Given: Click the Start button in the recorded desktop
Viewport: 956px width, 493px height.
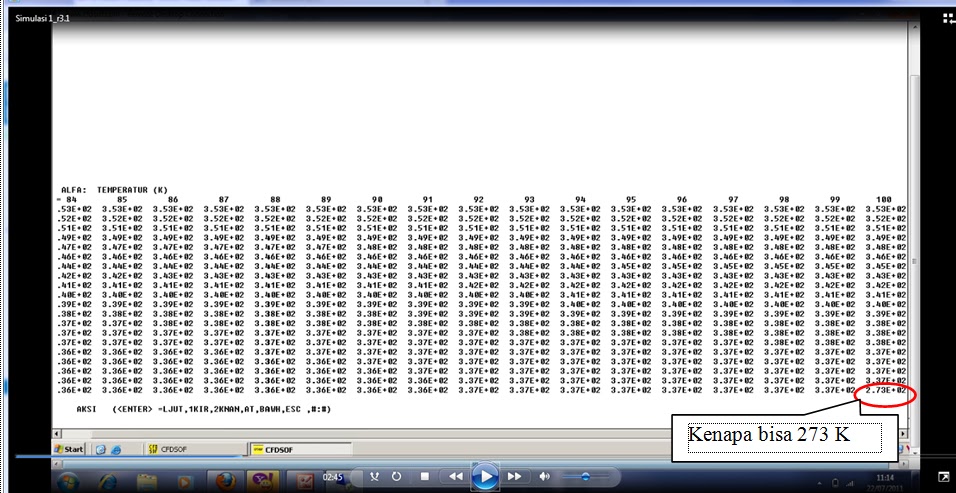Looking at the screenshot, I should pyautogui.click(x=69, y=449).
